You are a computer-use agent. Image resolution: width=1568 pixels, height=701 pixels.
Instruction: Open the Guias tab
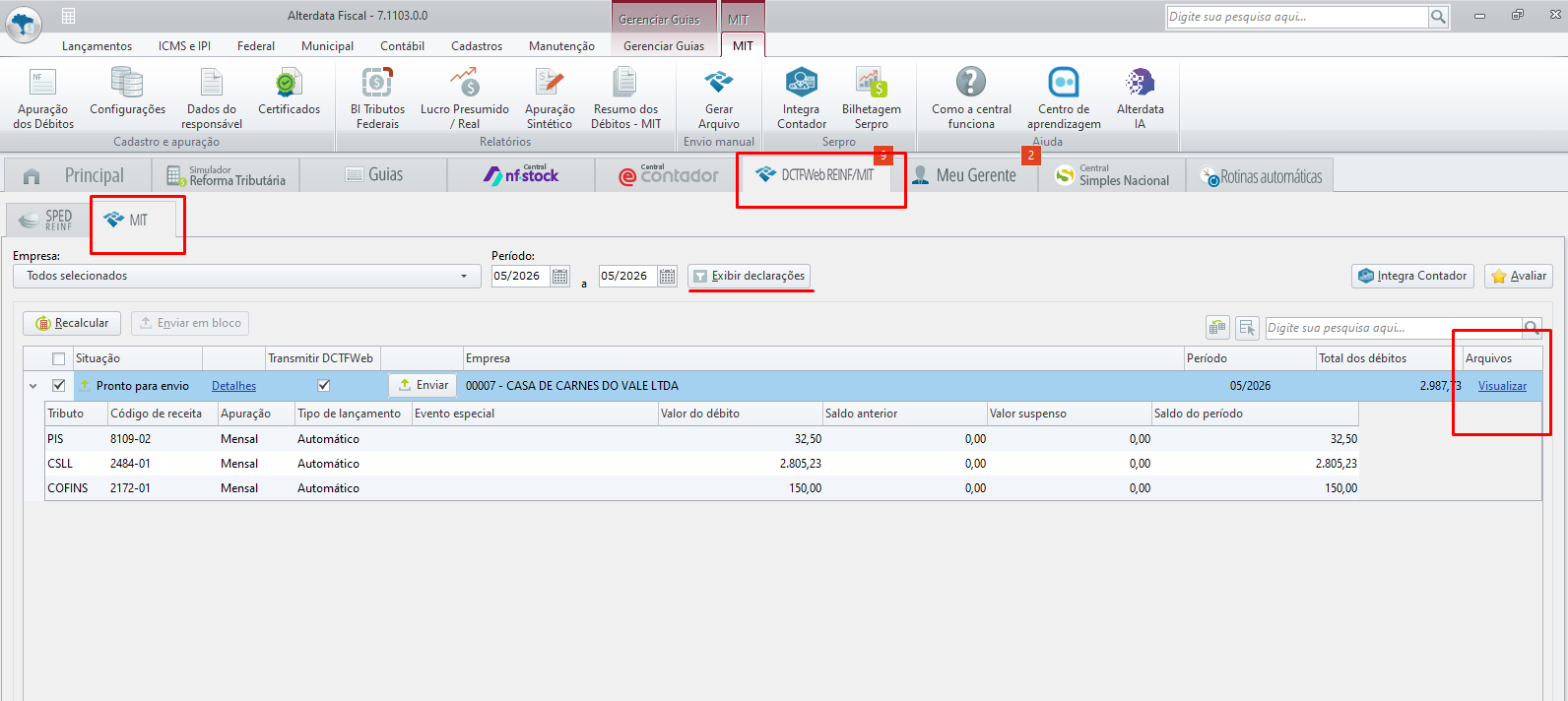click(373, 175)
